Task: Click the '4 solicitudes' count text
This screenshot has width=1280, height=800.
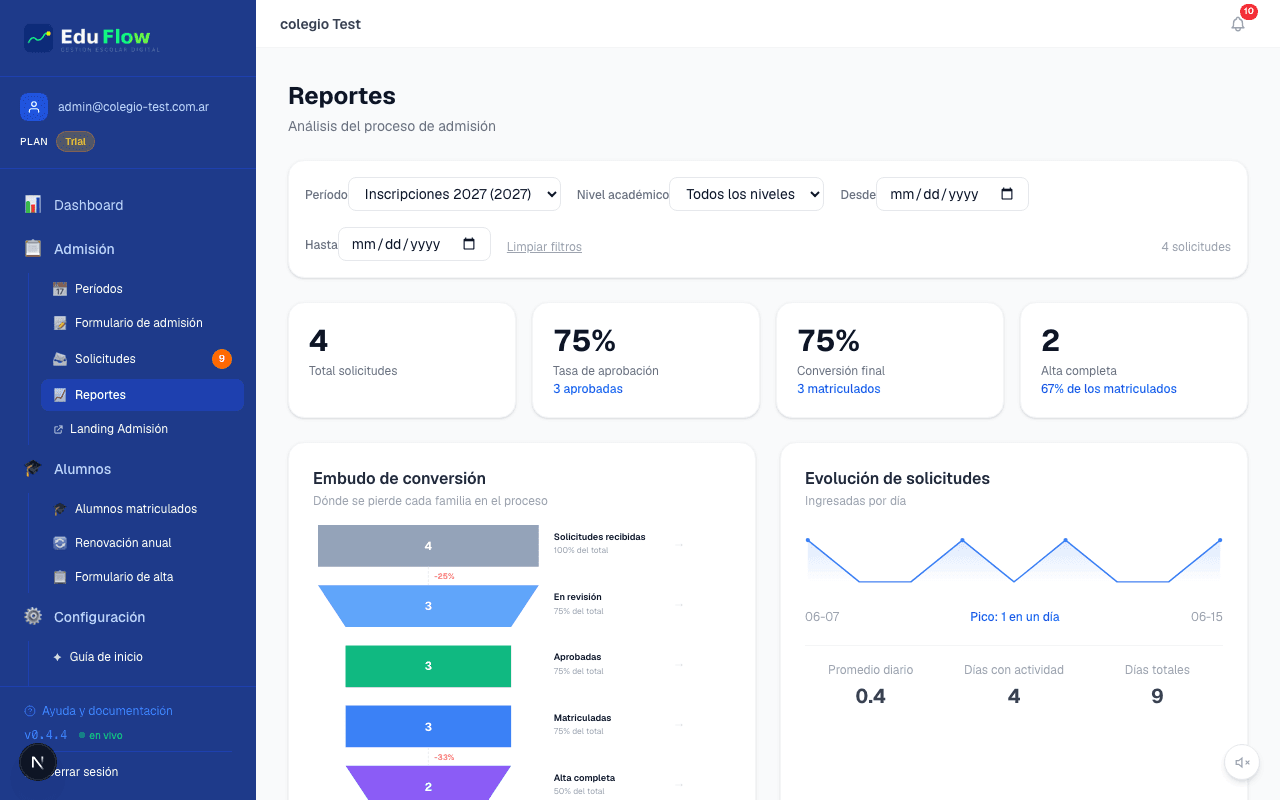Action: (x=1196, y=247)
